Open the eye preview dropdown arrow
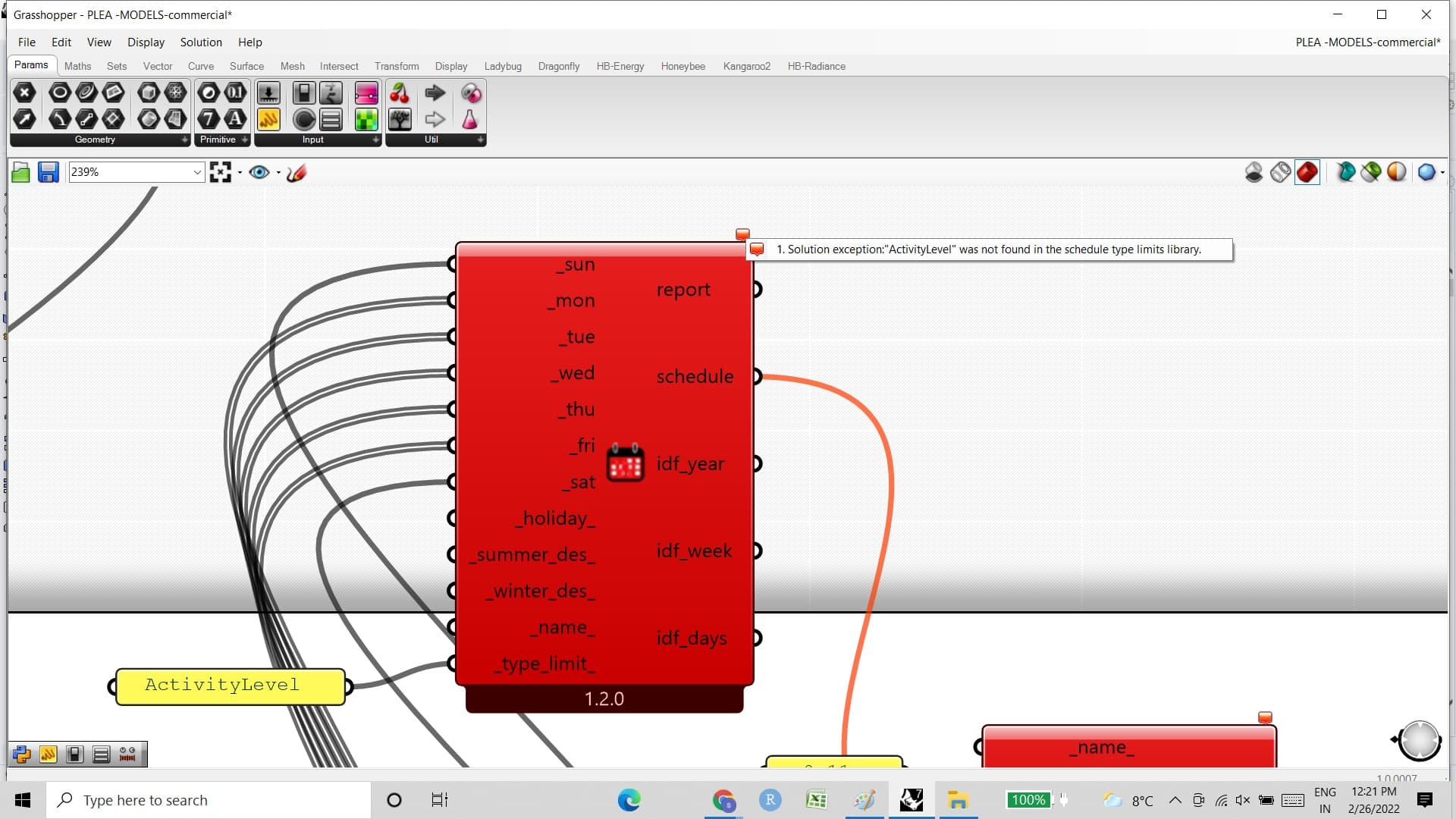 click(278, 173)
